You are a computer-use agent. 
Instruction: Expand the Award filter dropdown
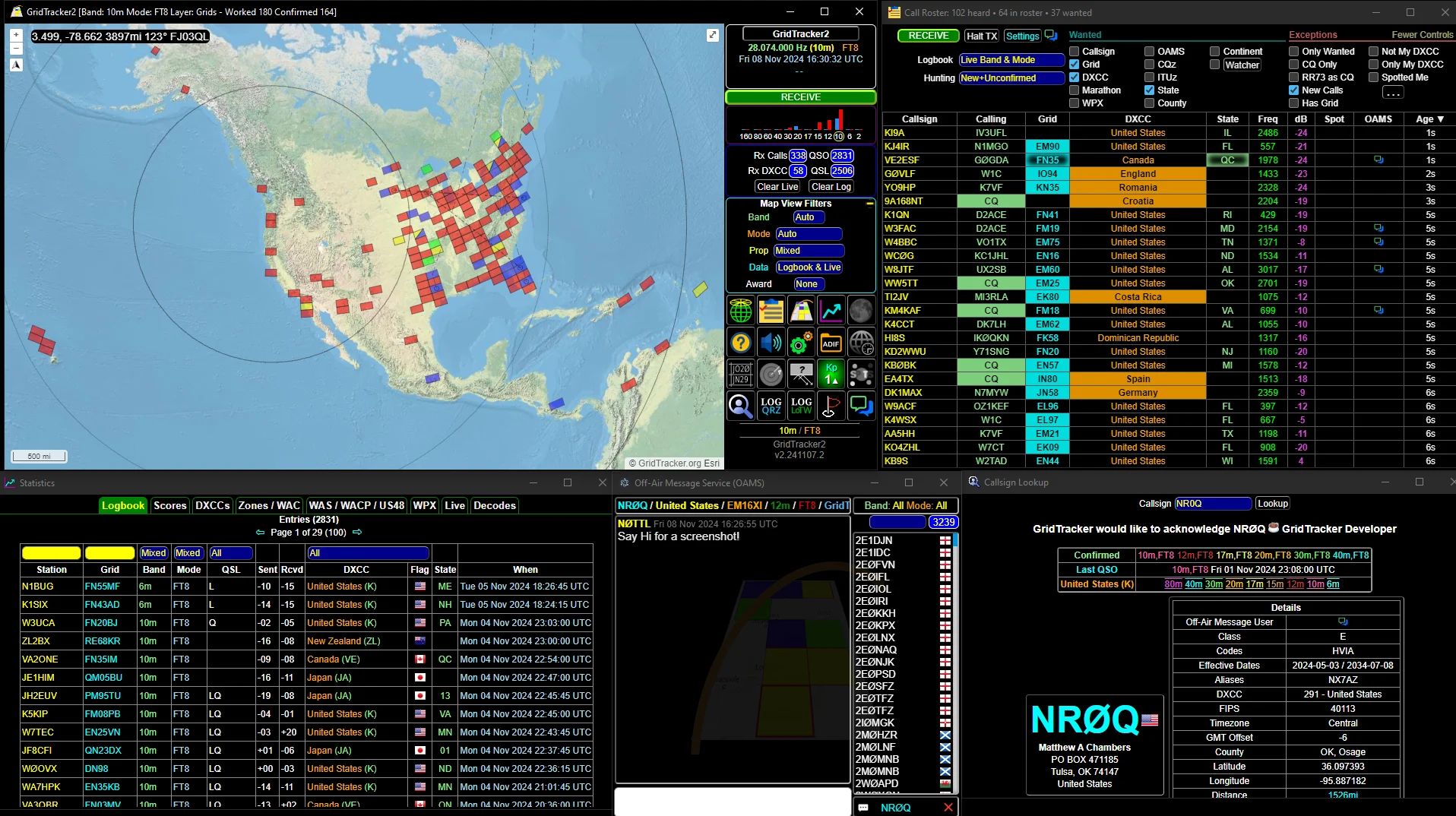tap(806, 284)
